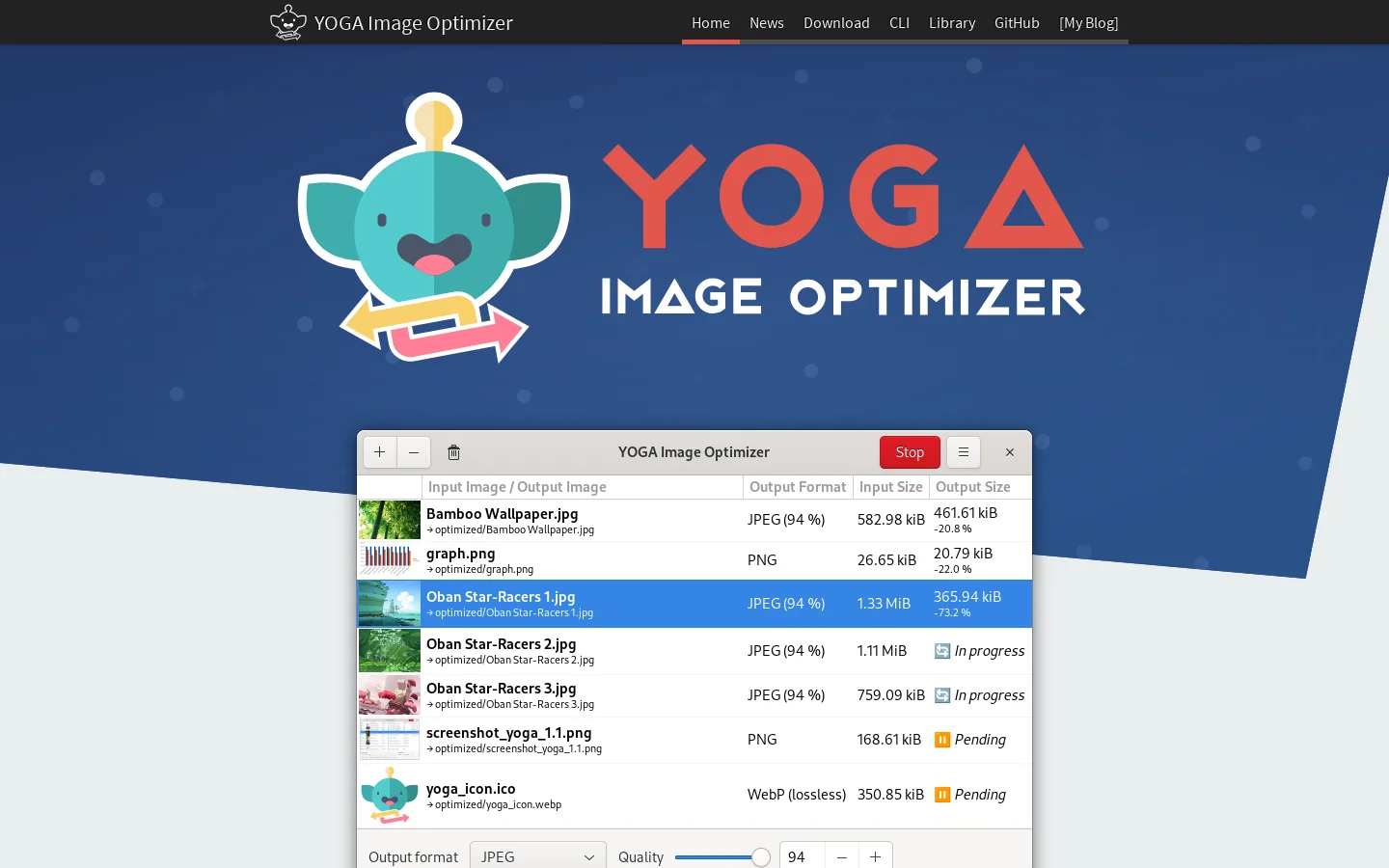Open the News nav item

tap(767, 23)
